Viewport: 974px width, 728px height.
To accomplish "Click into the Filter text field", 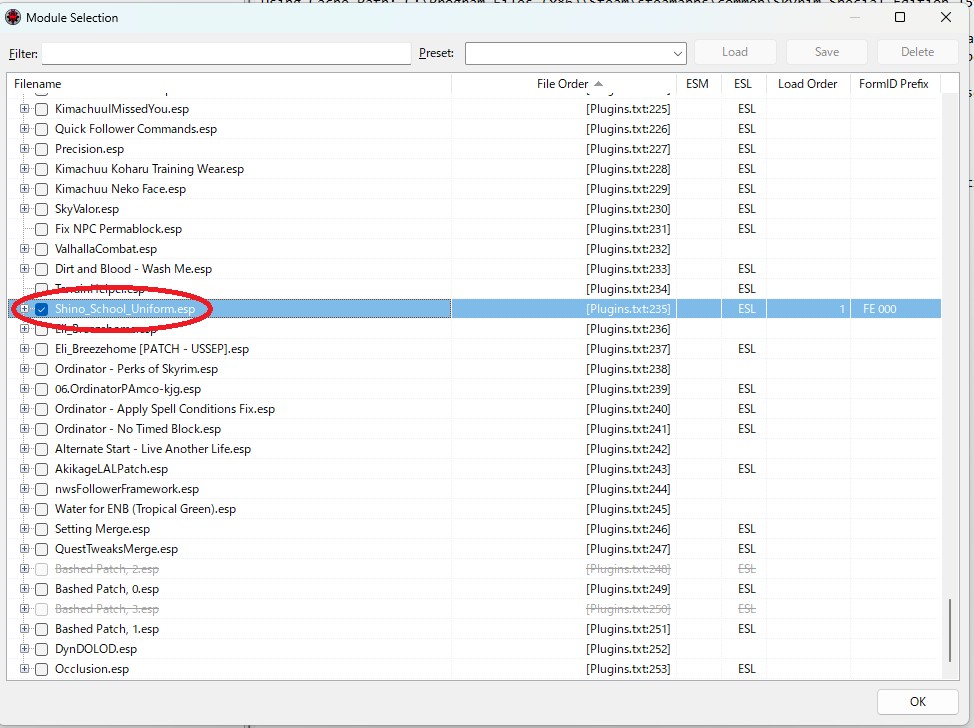I will pyautogui.click(x=226, y=53).
